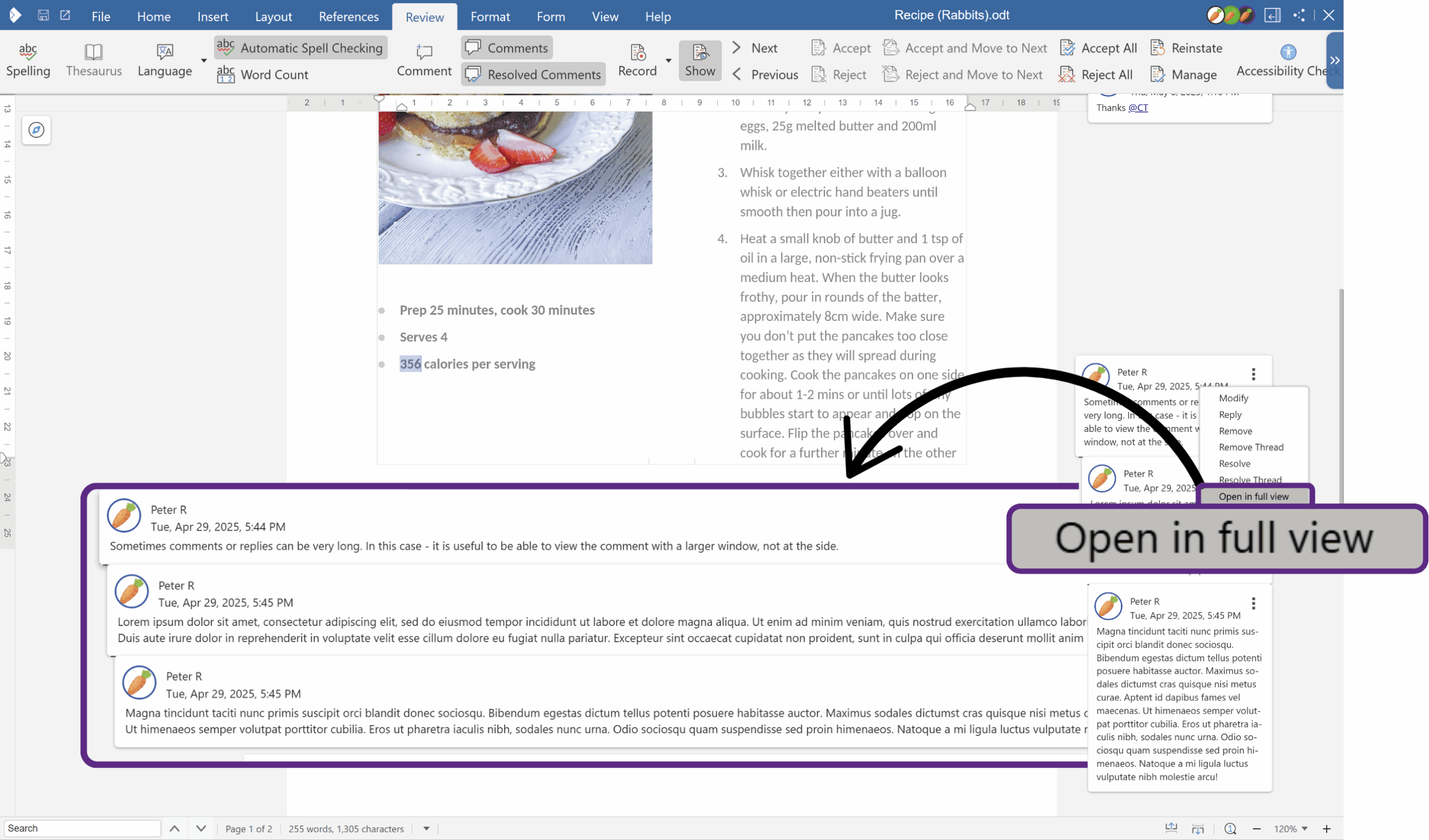Click the Spelling check icon

28,51
